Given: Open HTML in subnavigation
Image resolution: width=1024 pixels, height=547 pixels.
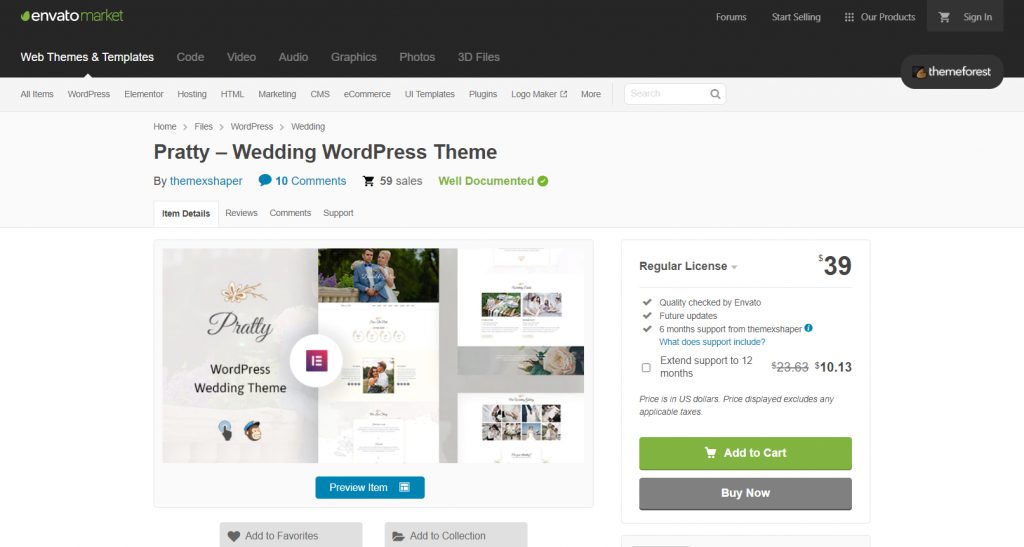Looking at the screenshot, I should [x=232, y=94].
